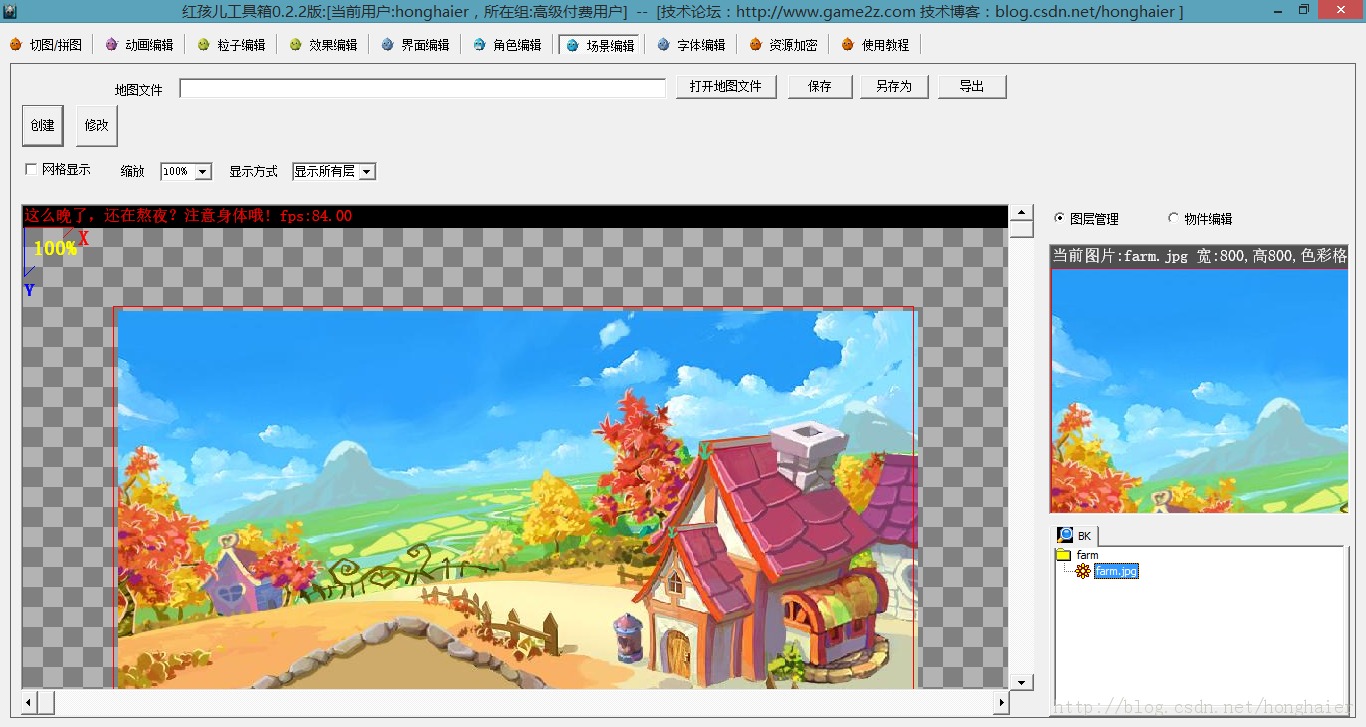This screenshot has height=727, width=1366.
Task: Click the 粒子编辑 tab ball icon
Action: [203, 45]
